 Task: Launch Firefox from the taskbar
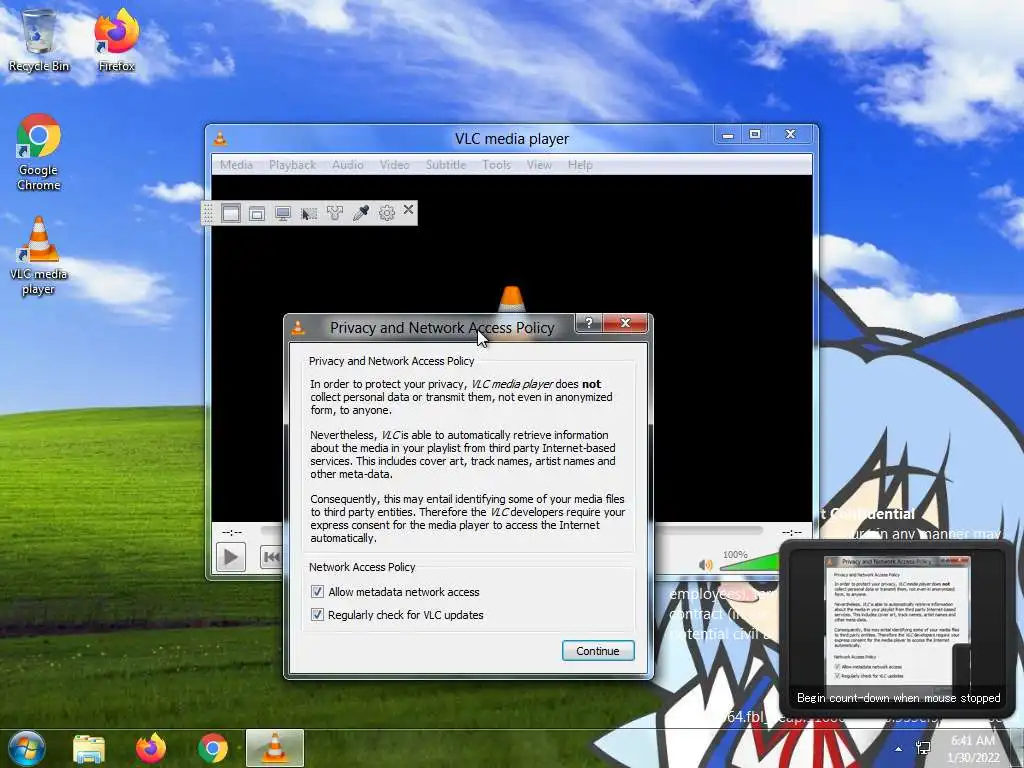151,748
